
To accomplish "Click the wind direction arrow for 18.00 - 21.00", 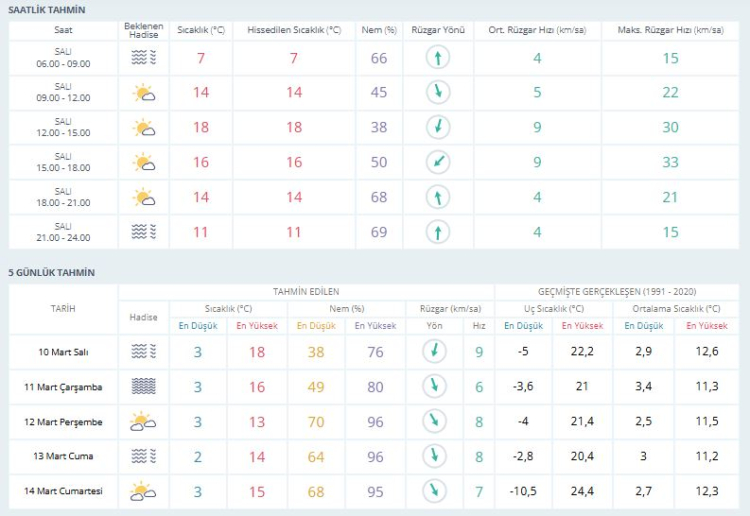I will 436,197.
